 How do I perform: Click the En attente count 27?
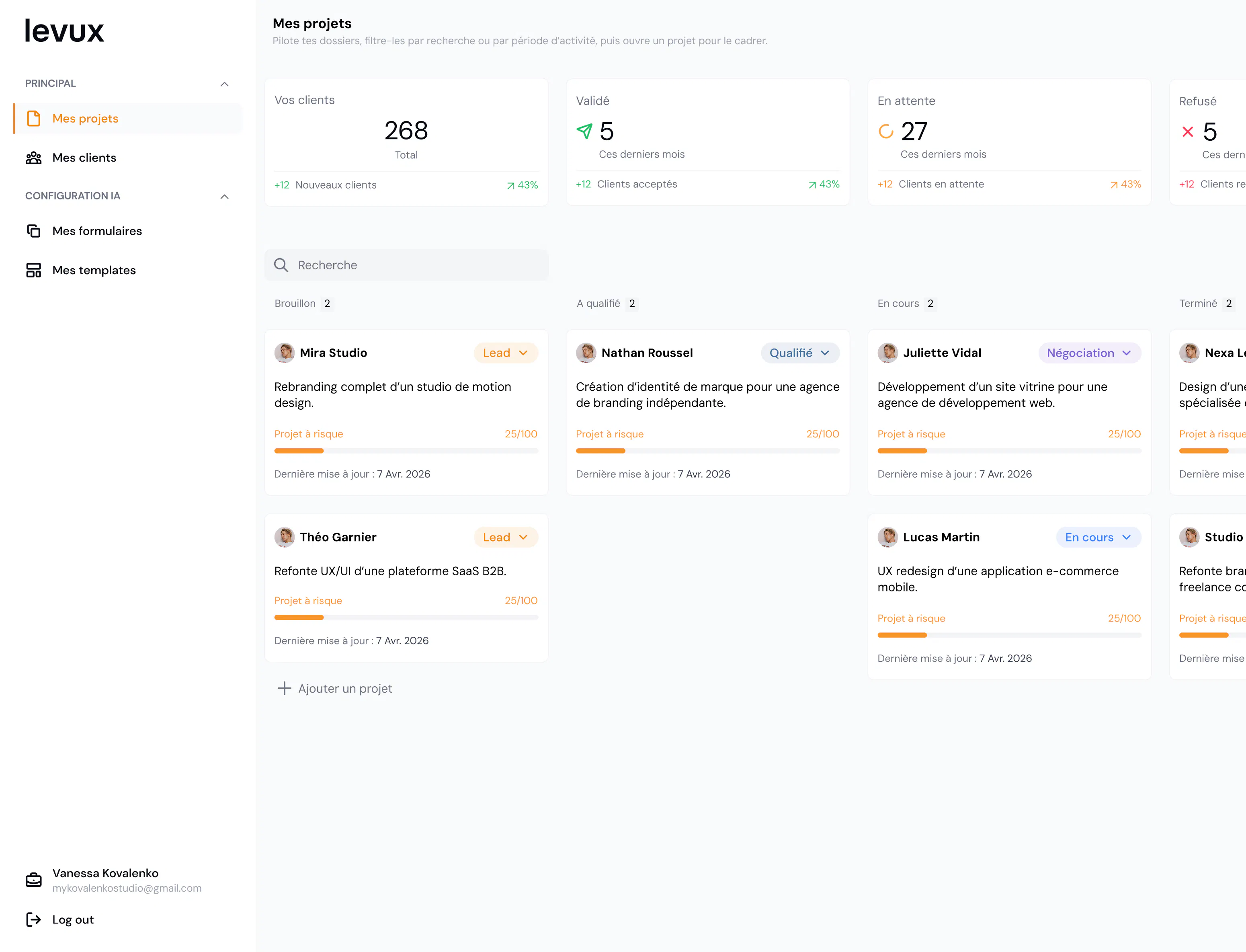click(914, 131)
